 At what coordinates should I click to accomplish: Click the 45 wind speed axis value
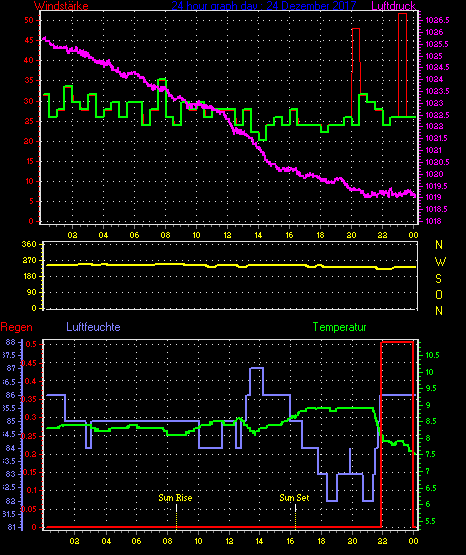(29, 40)
